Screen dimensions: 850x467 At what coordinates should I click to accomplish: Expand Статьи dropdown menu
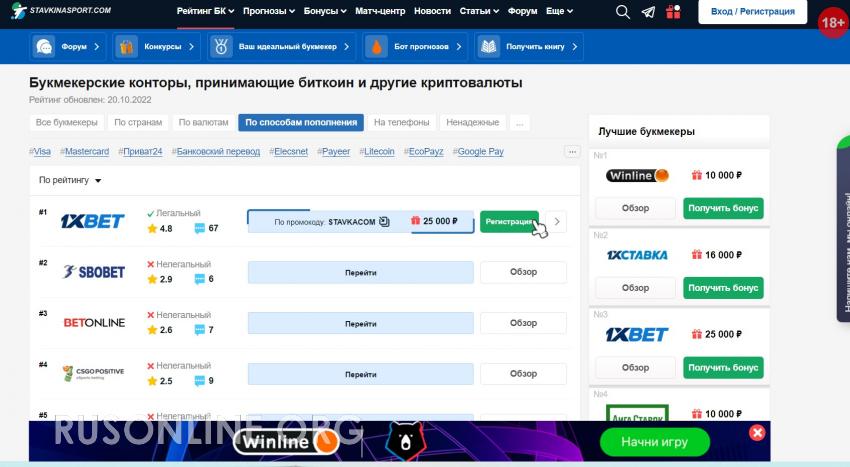pos(479,11)
